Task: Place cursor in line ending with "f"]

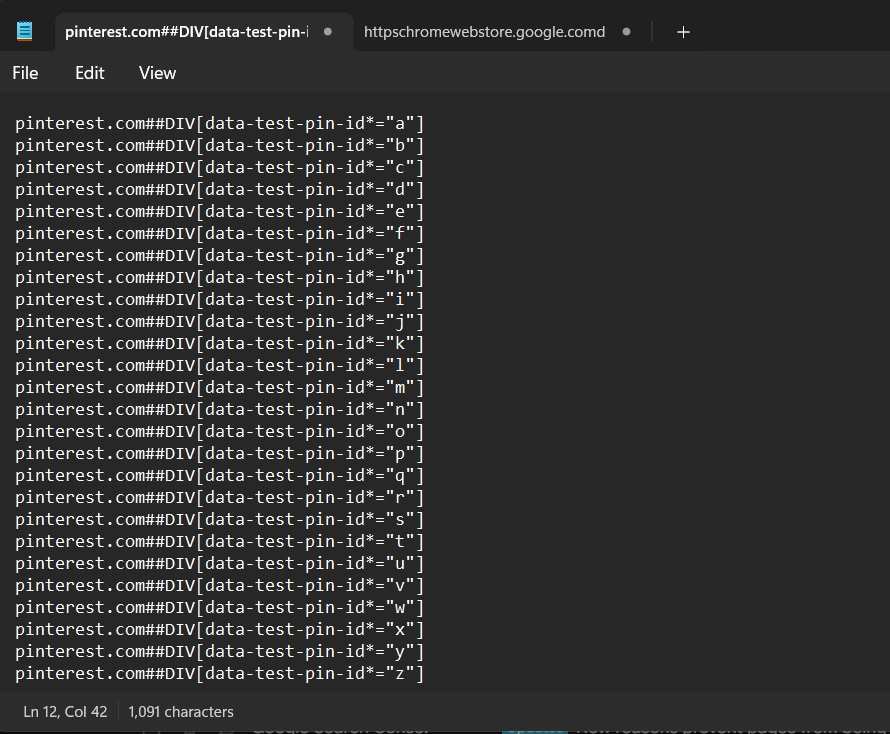Action: [219, 234]
